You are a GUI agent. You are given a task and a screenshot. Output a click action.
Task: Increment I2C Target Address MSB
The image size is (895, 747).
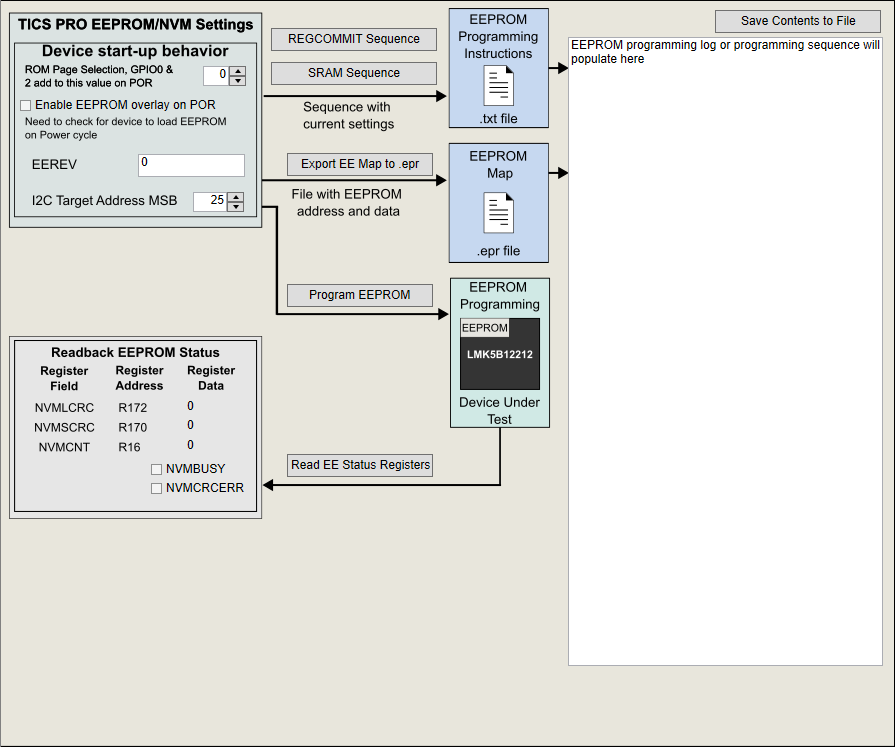click(x=236, y=197)
